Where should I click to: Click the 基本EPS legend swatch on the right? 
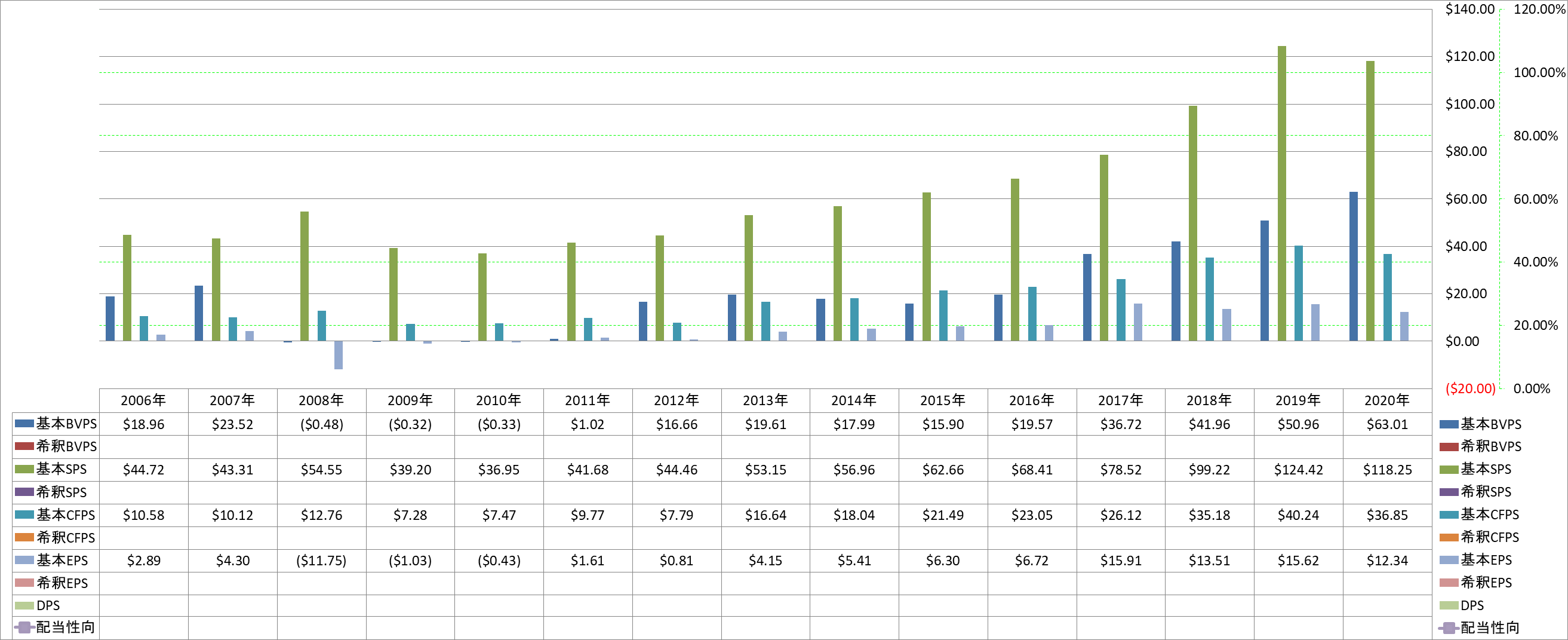click(x=1449, y=559)
